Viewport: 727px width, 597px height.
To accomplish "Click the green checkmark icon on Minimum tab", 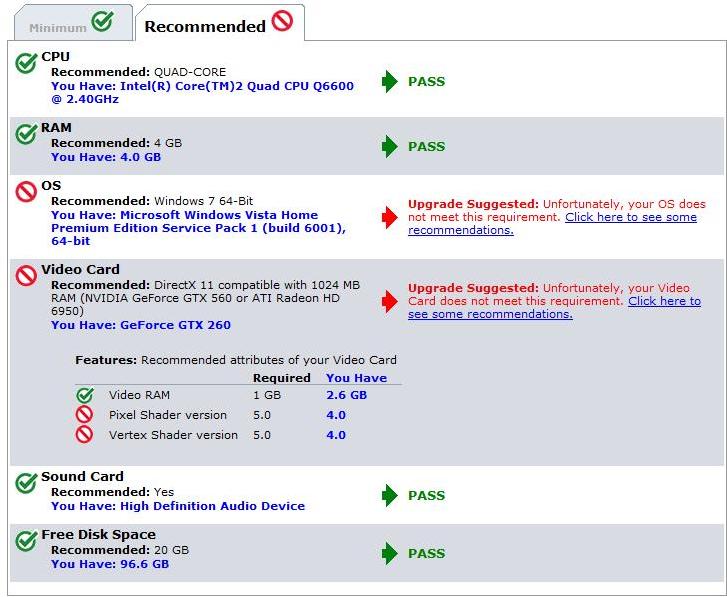I will [x=102, y=20].
